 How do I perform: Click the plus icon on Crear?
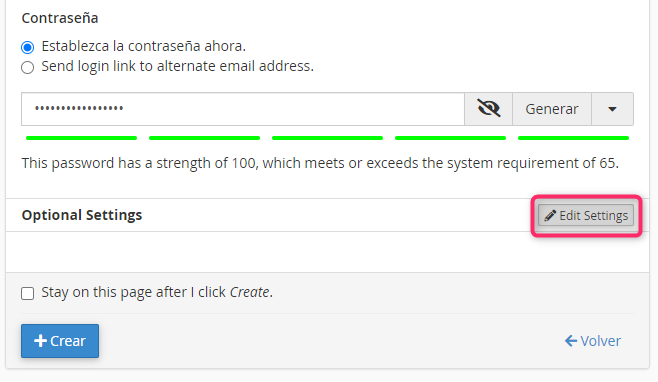[40, 341]
